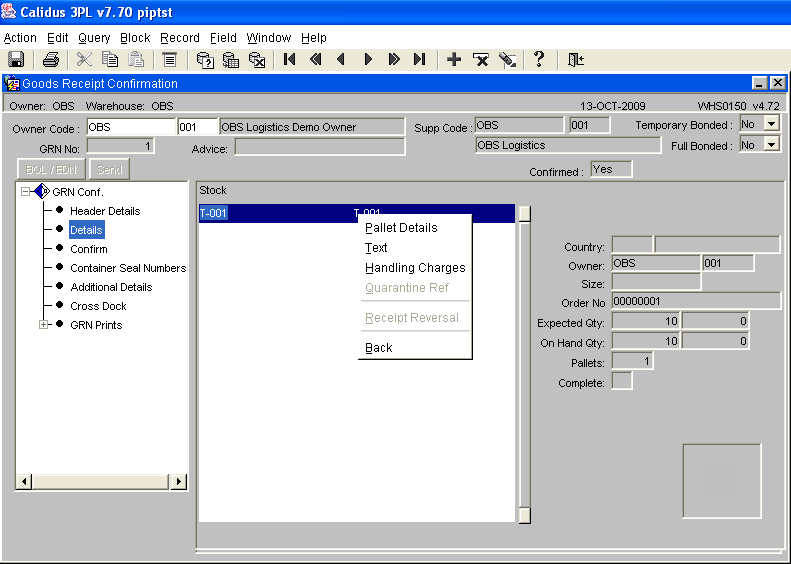This screenshot has width=791, height=564.
Task: Click the stock list scroll down button
Action: tap(525, 515)
